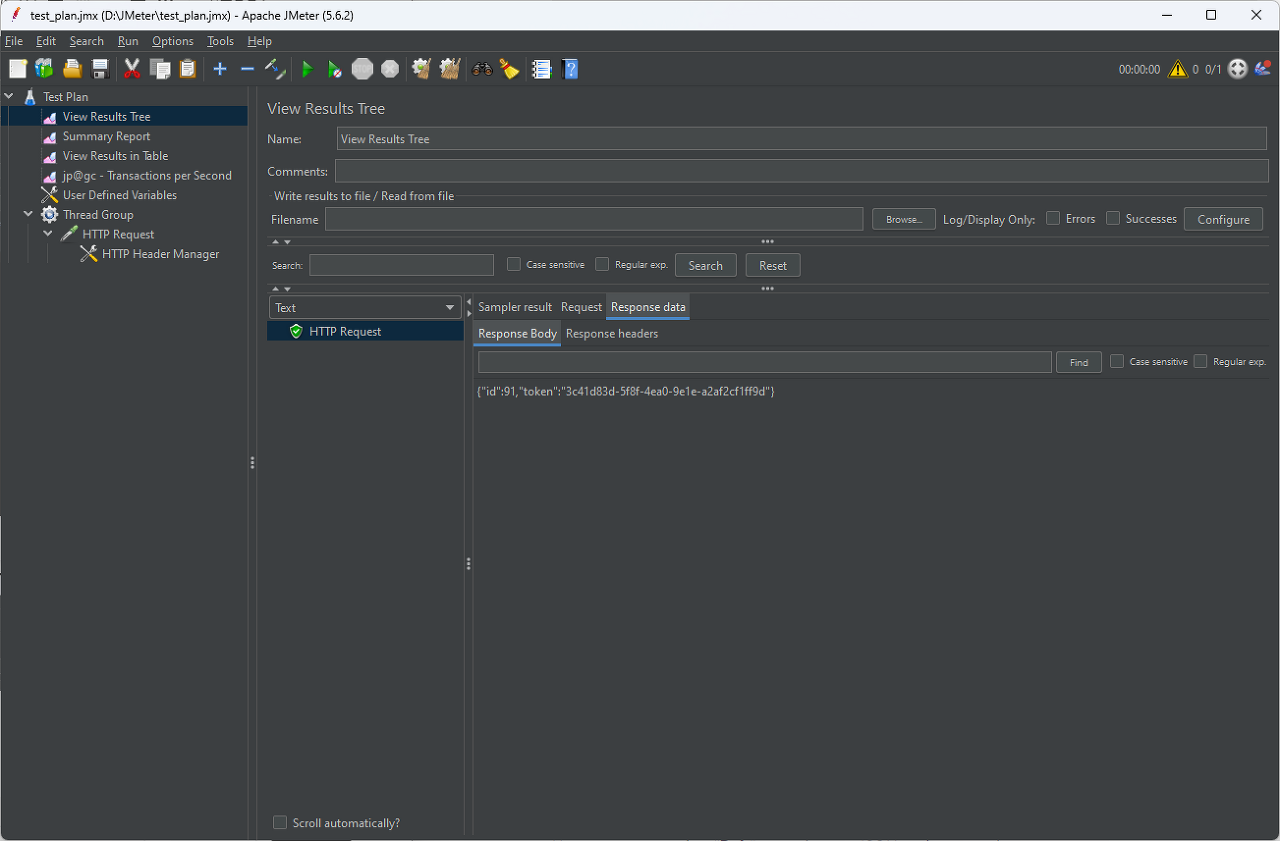Open the Tools menu
Viewport: 1280px width, 841px height.
pyautogui.click(x=221, y=41)
